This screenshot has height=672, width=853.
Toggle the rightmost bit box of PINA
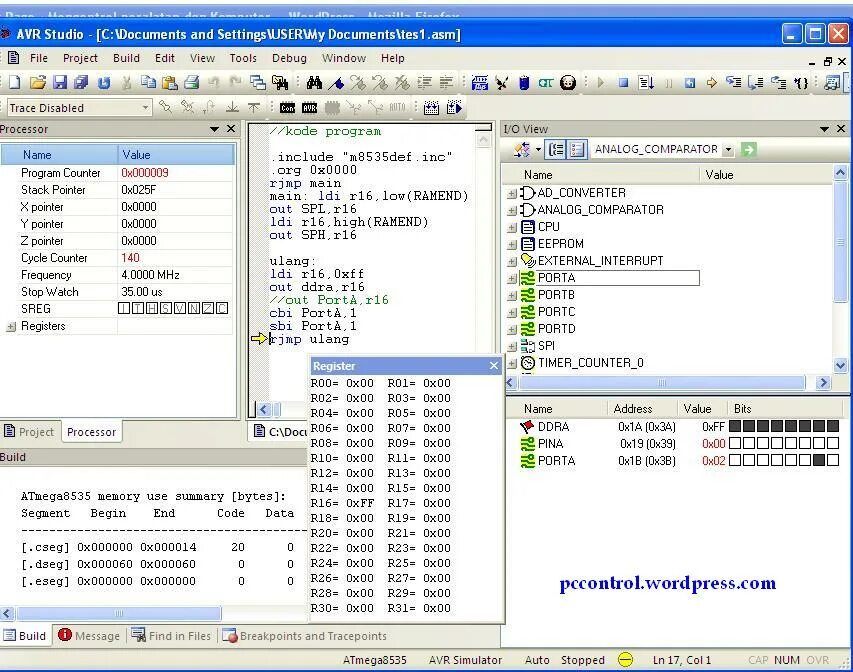coord(833,443)
